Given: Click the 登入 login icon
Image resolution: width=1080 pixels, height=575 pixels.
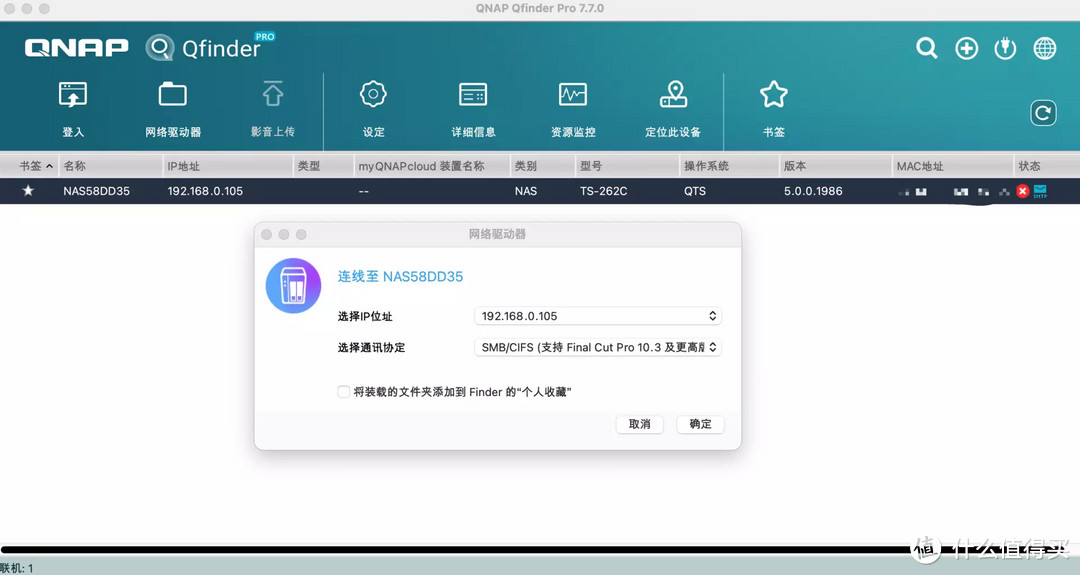Looking at the screenshot, I should [72, 95].
